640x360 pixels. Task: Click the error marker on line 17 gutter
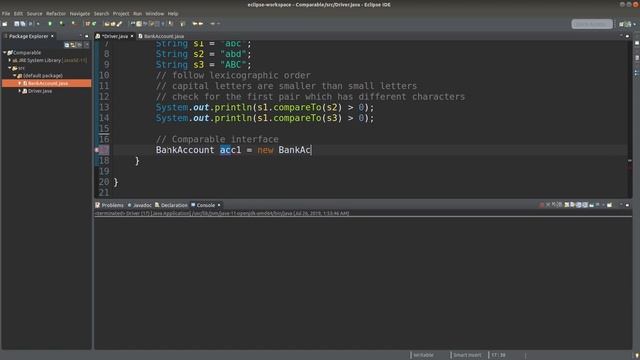97,150
